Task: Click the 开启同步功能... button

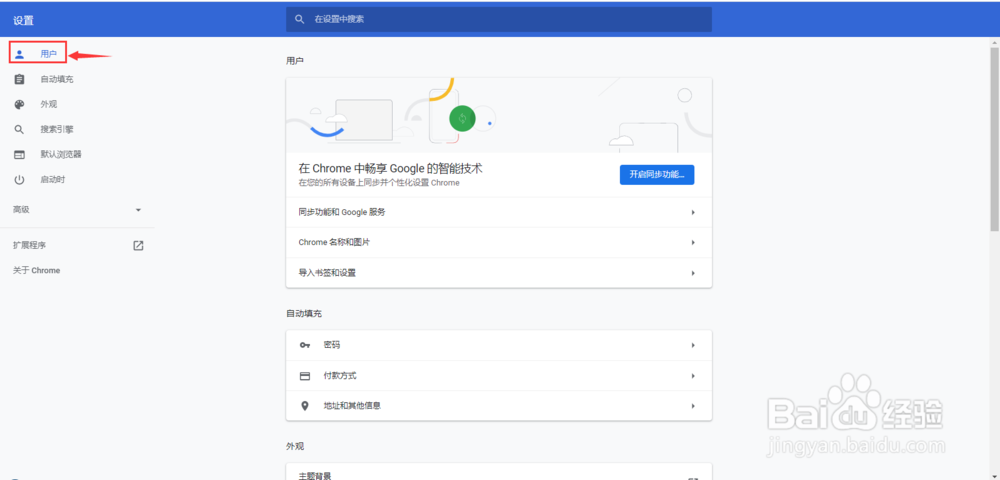Action: [657, 175]
